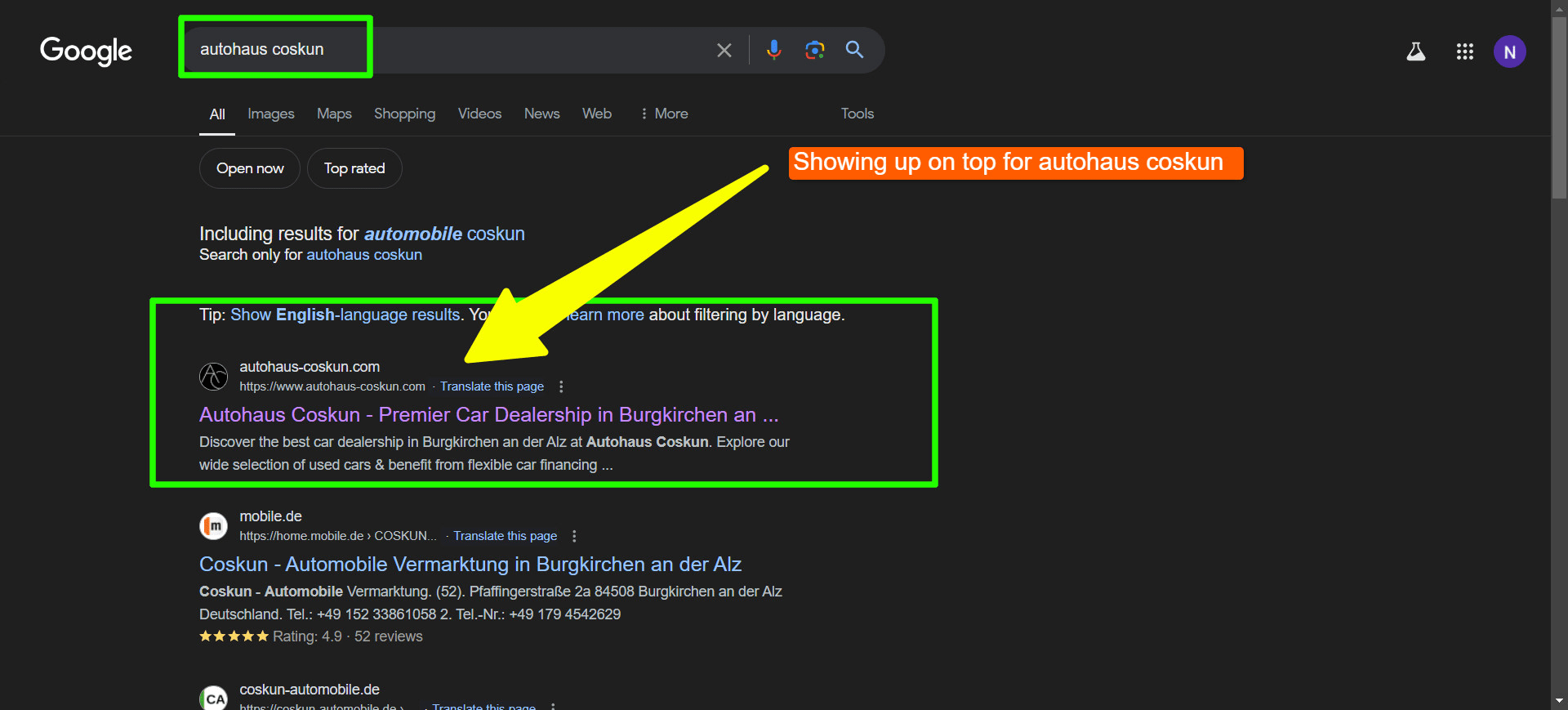Click the mobile.de favicon

[x=214, y=526]
